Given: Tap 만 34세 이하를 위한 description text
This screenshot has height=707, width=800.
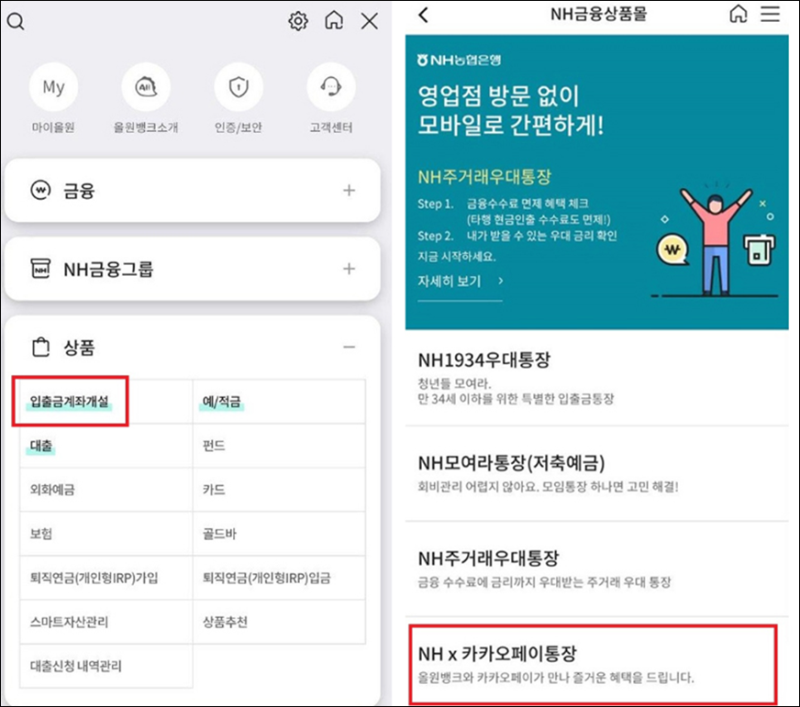Looking at the screenshot, I should pos(516,399).
